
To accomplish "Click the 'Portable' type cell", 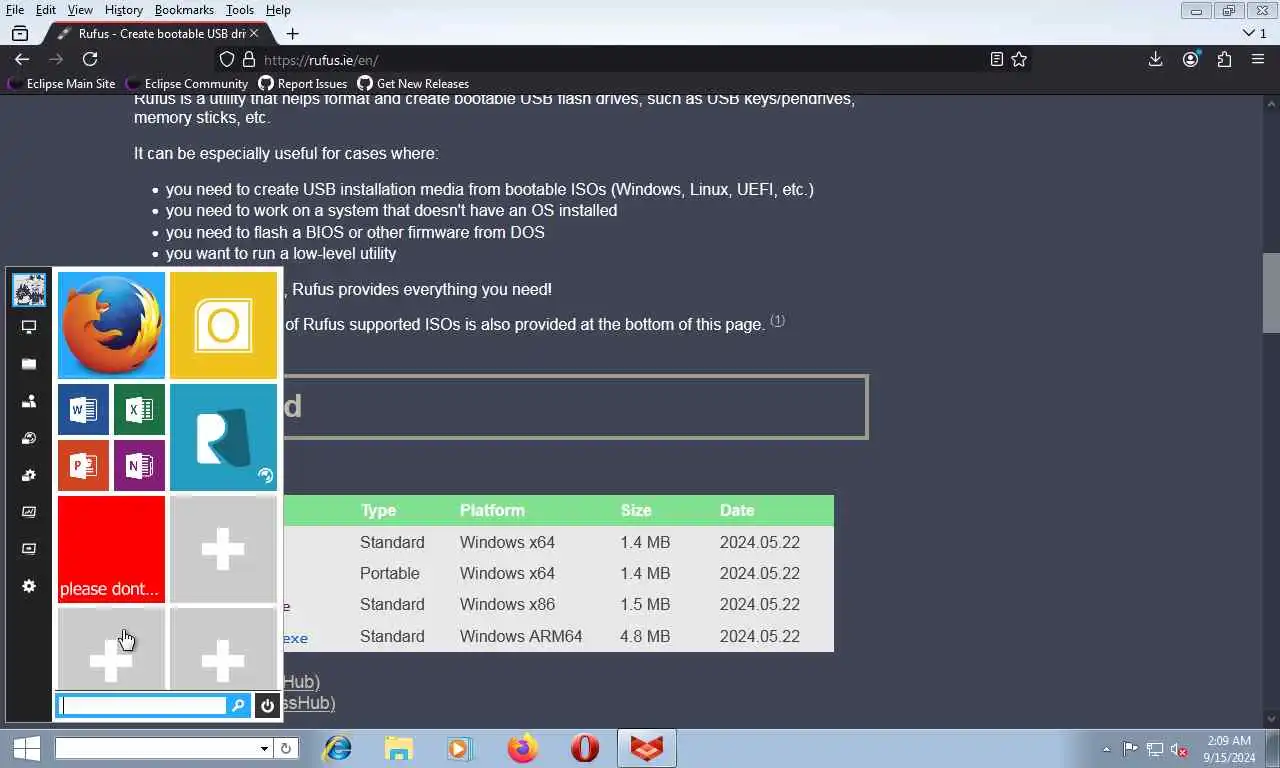I will click(x=390, y=573).
